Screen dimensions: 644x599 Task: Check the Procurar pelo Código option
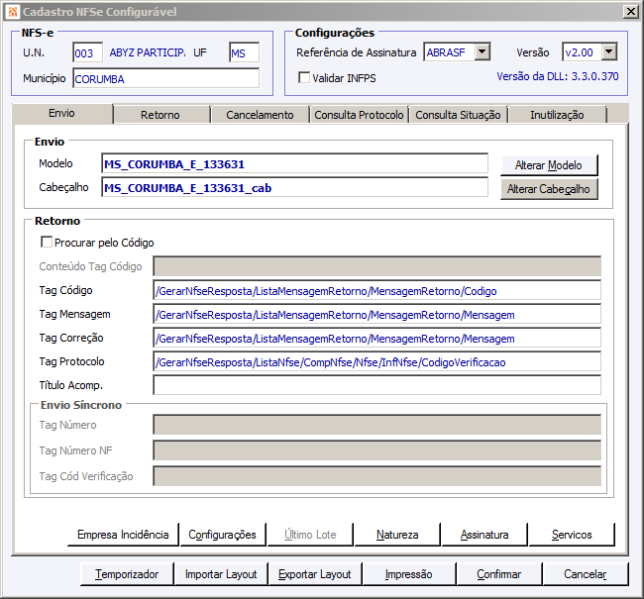pyautogui.click(x=46, y=242)
